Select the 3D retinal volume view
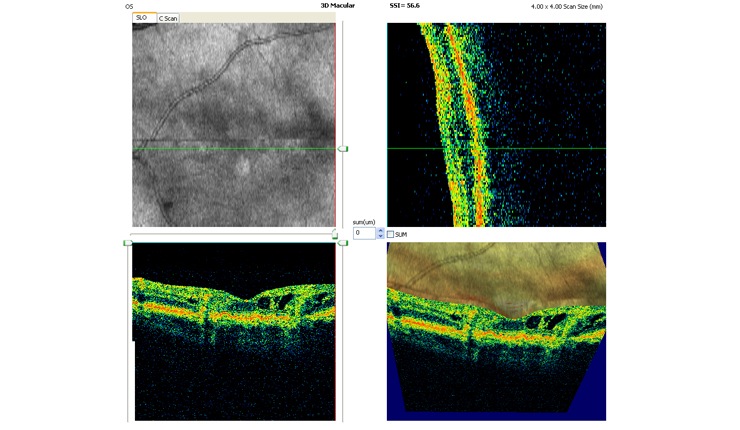This screenshot has height=430, width=740. 496,330
